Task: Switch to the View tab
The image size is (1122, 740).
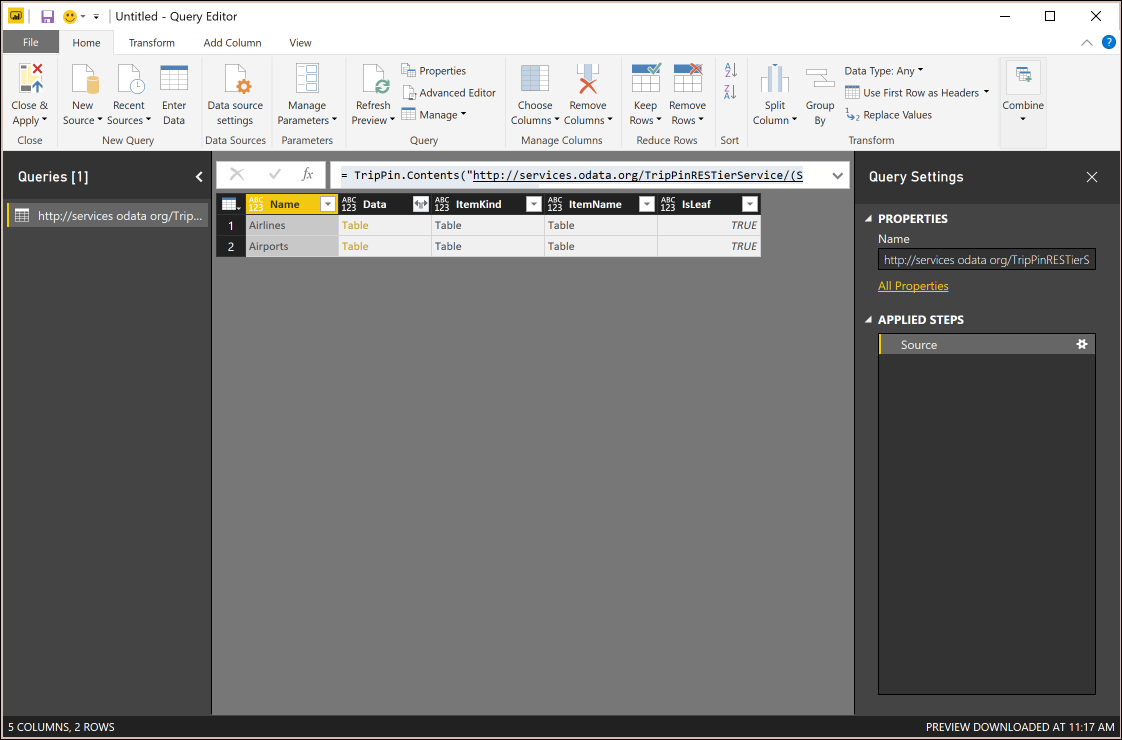Action: [x=301, y=43]
